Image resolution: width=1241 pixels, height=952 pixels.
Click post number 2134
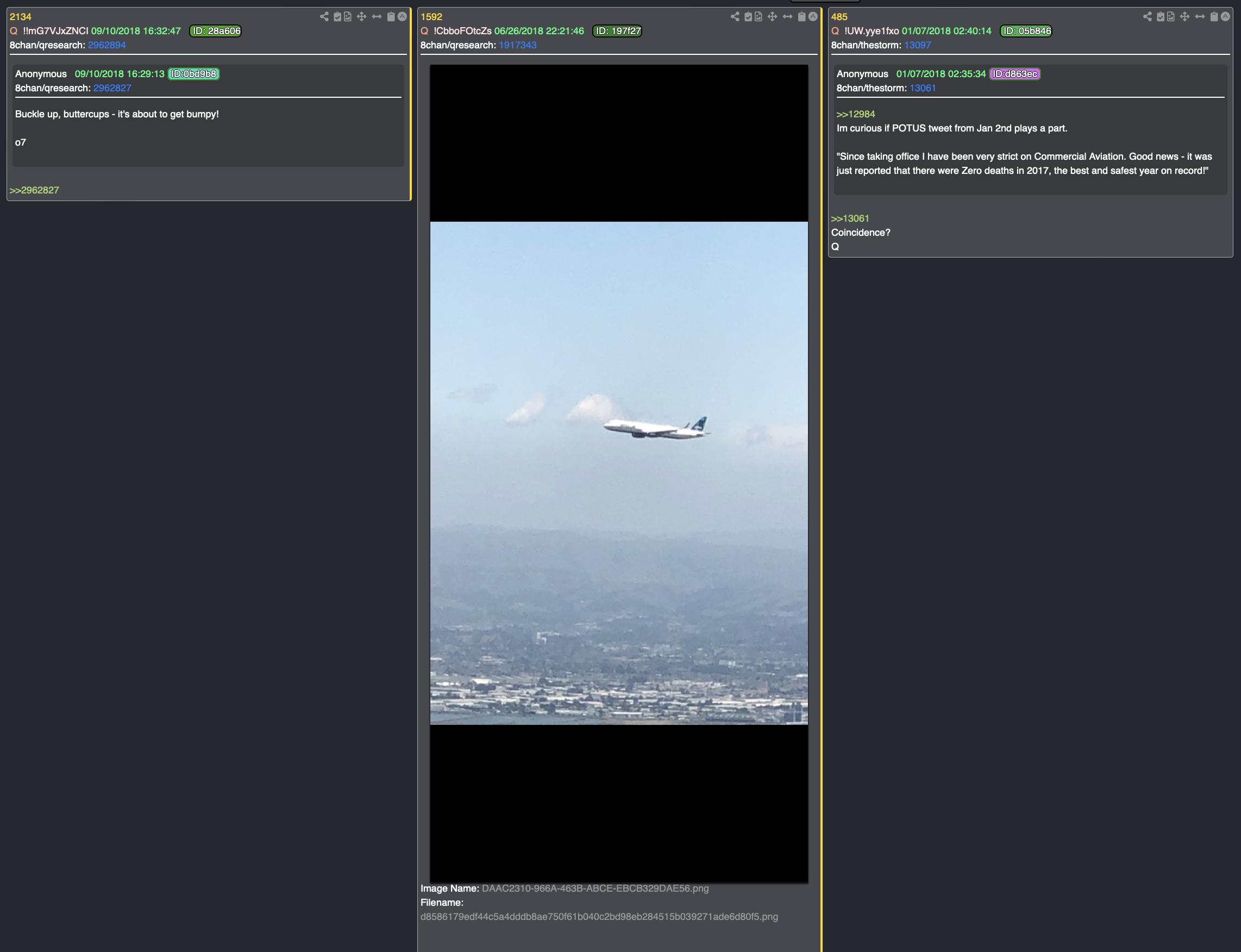[21, 17]
